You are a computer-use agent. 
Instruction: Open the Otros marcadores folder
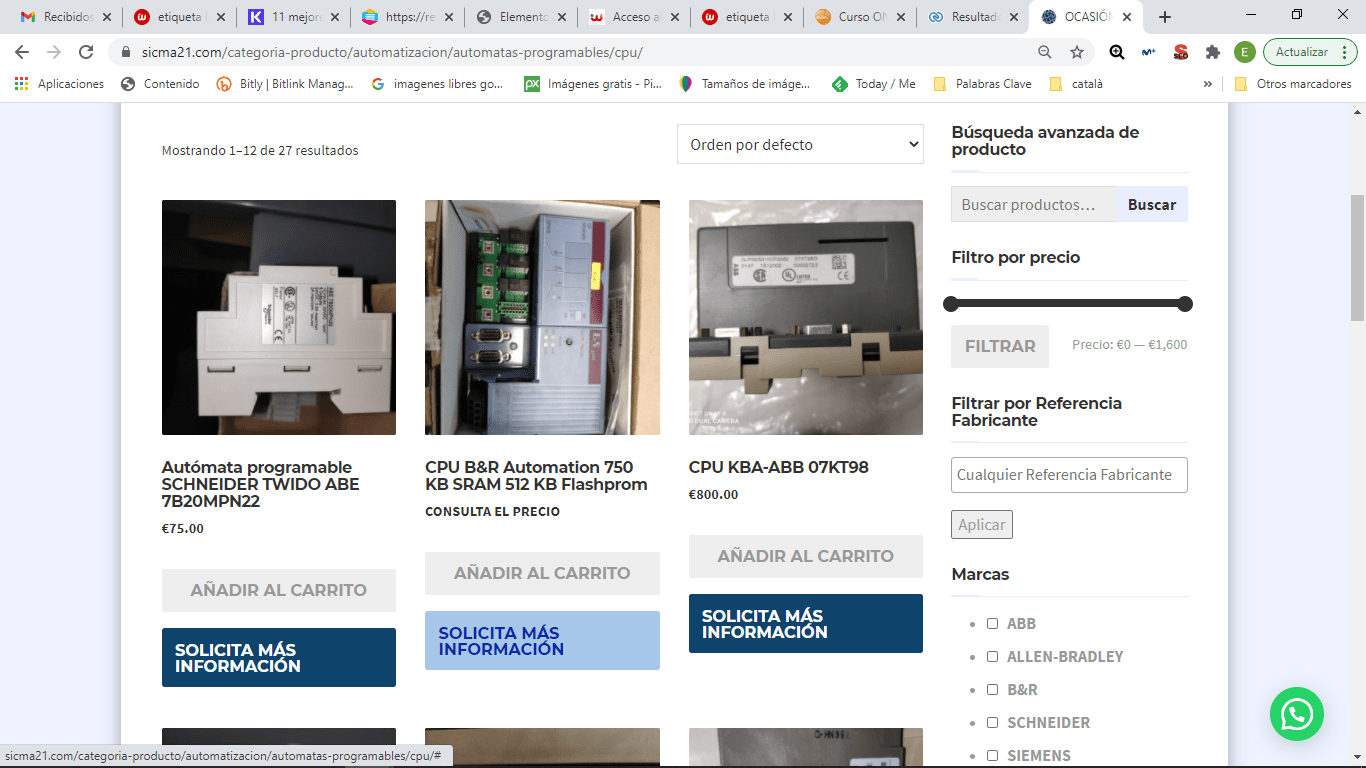pos(1293,84)
